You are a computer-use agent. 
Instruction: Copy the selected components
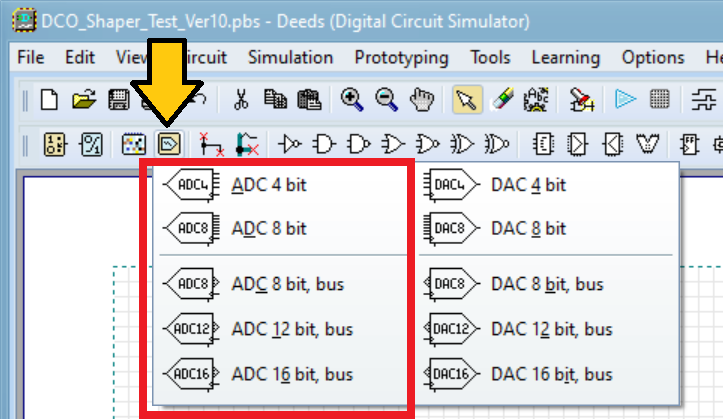pos(275,100)
